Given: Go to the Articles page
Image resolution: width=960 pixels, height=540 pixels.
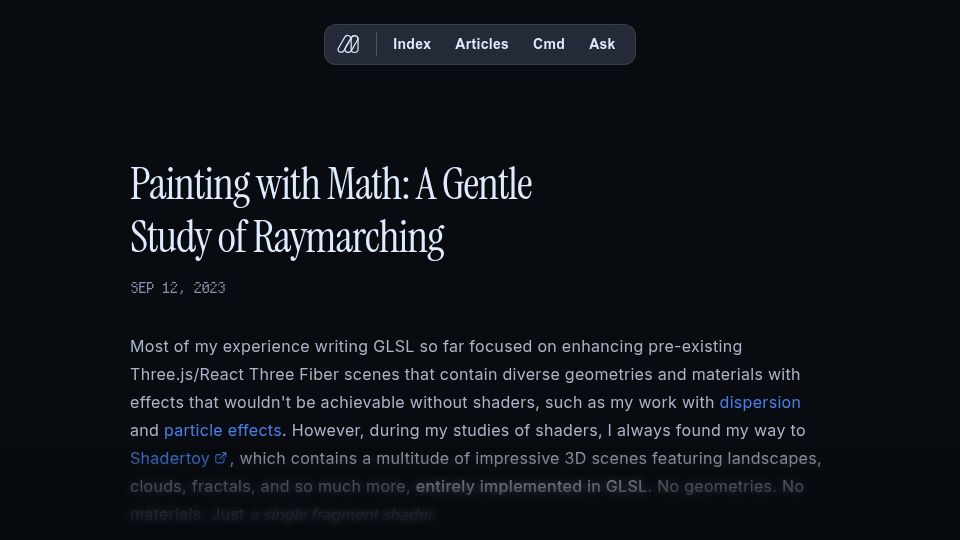Looking at the screenshot, I should coord(482,44).
